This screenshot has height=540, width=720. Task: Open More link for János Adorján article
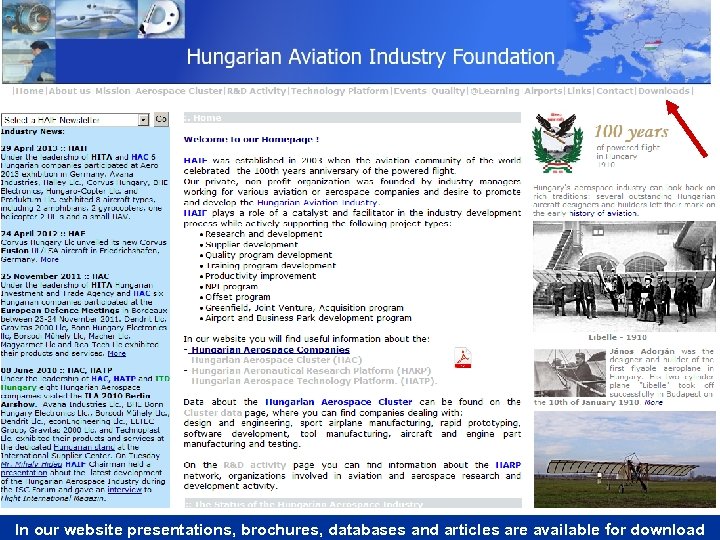[653, 403]
